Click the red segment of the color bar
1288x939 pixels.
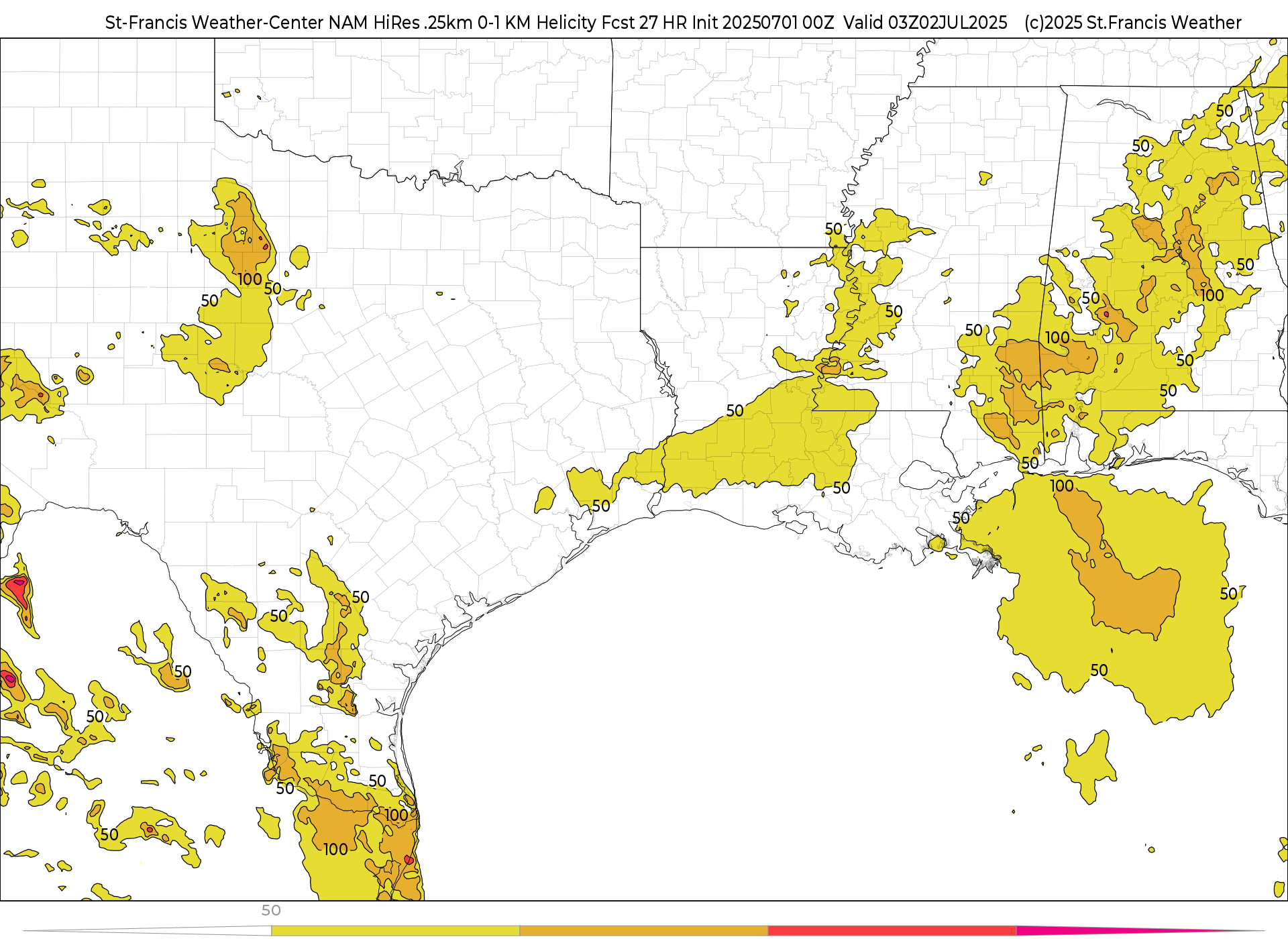click(892, 931)
